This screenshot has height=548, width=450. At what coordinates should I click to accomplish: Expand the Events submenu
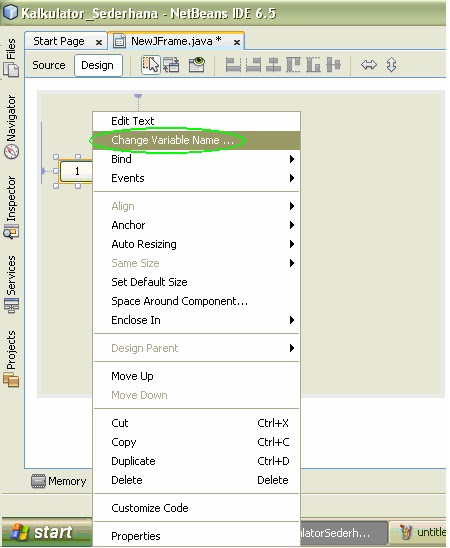pos(196,178)
